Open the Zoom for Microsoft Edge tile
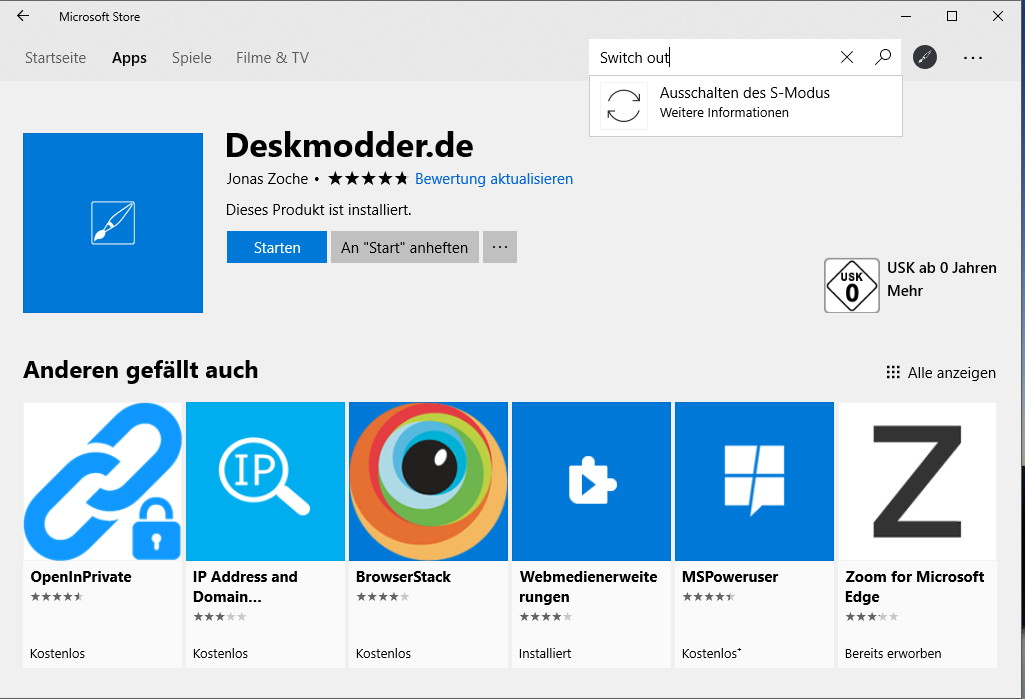This screenshot has width=1025, height=699. (917, 535)
